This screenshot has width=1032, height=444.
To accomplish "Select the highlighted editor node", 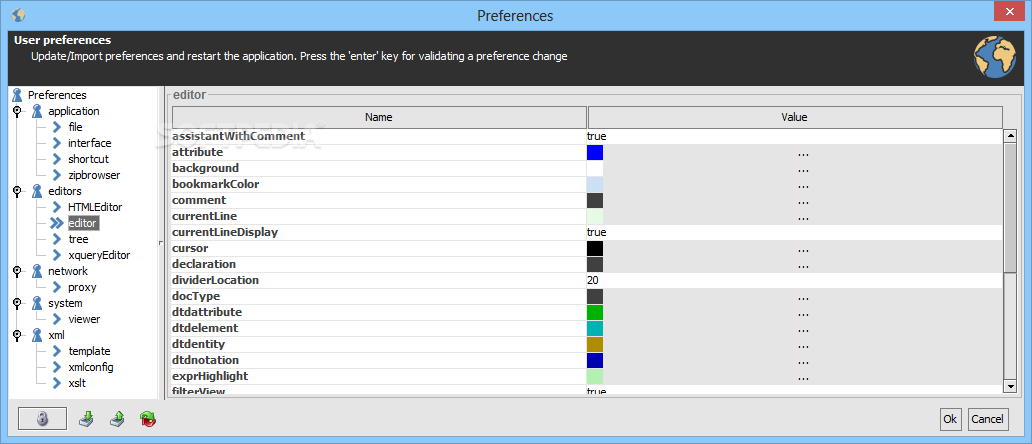I will 82,223.
